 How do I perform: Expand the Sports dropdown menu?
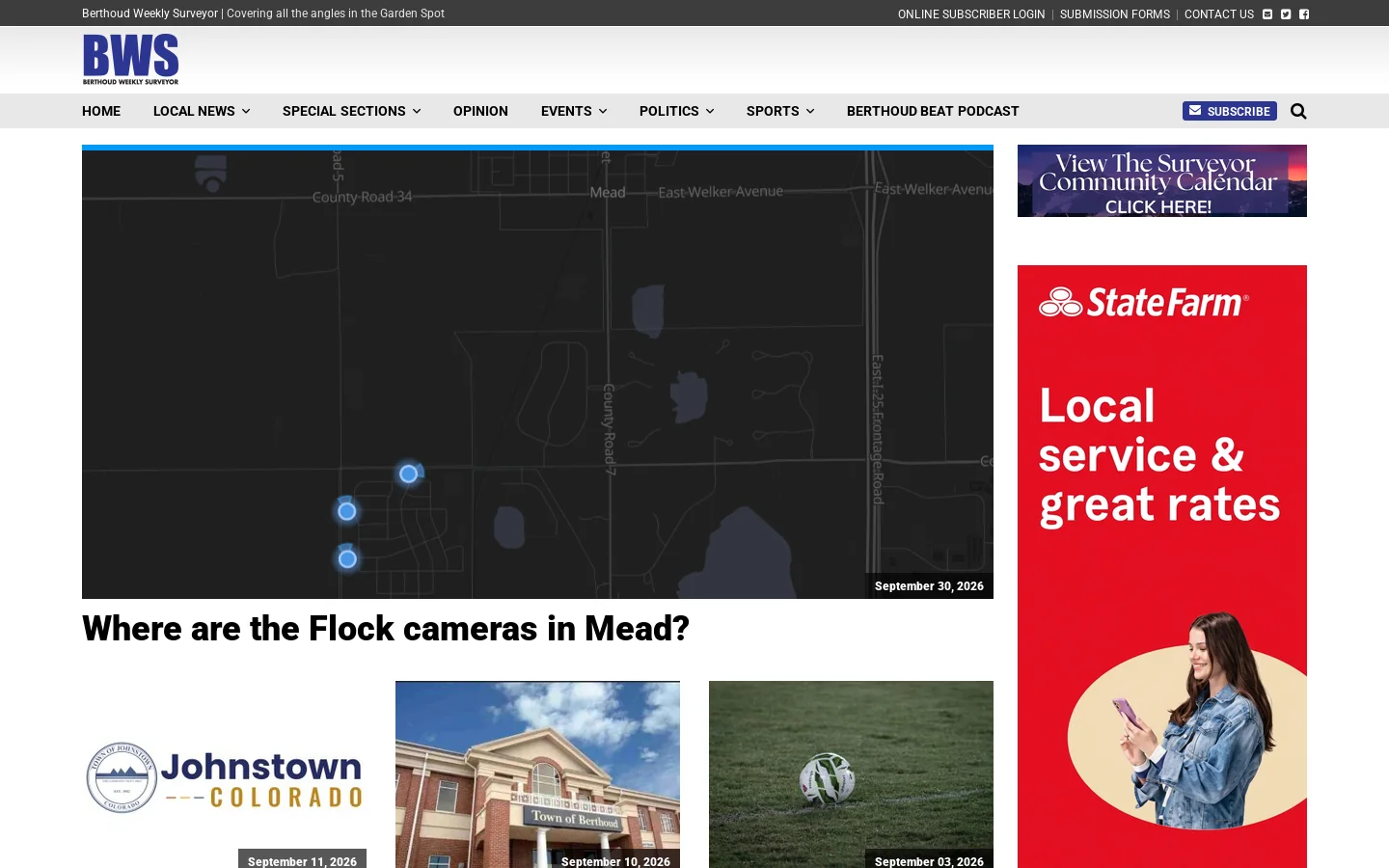[780, 111]
